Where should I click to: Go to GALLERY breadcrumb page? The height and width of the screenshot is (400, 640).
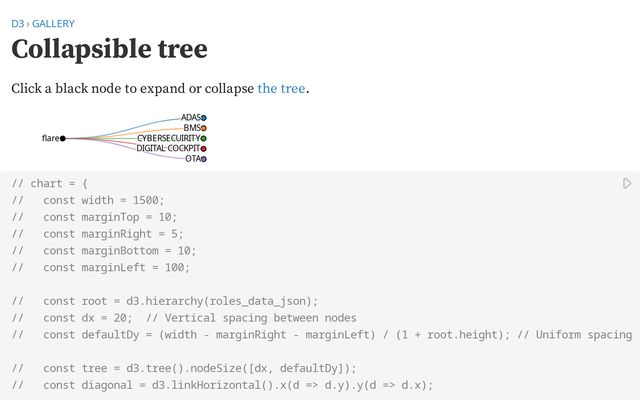(53, 23)
